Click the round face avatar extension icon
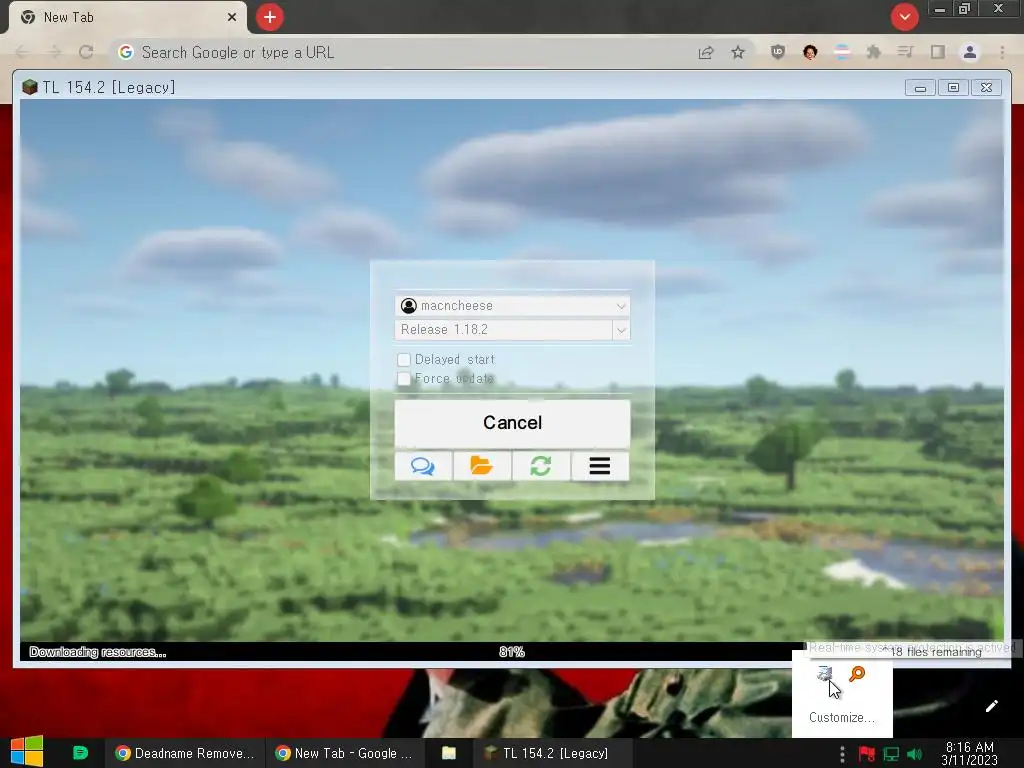 click(x=810, y=52)
